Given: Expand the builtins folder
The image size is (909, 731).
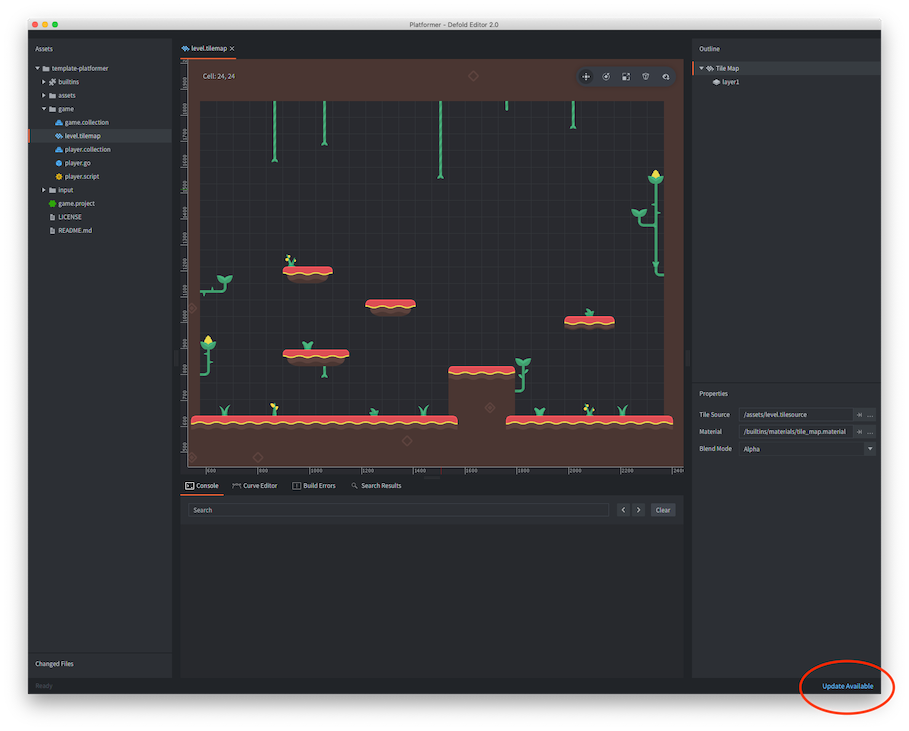Looking at the screenshot, I should [43, 82].
